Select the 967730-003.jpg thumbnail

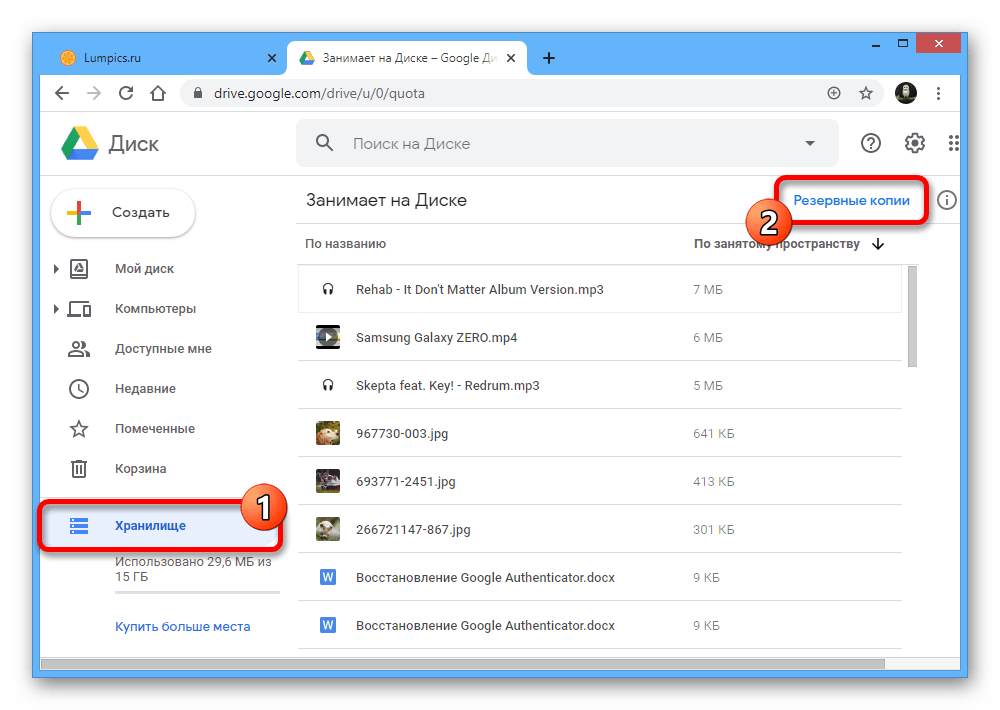tap(328, 433)
